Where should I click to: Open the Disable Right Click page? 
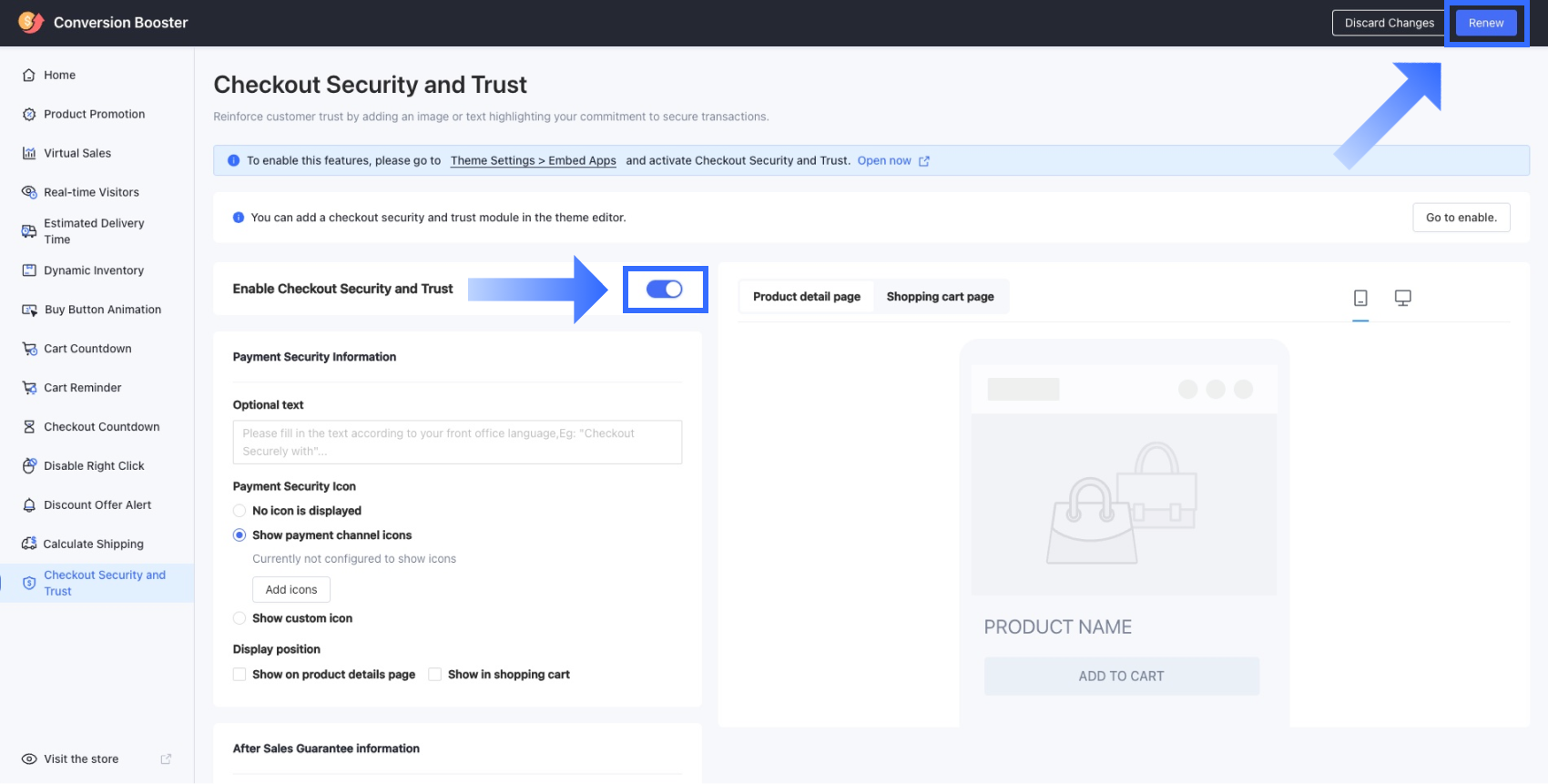(x=94, y=465)
